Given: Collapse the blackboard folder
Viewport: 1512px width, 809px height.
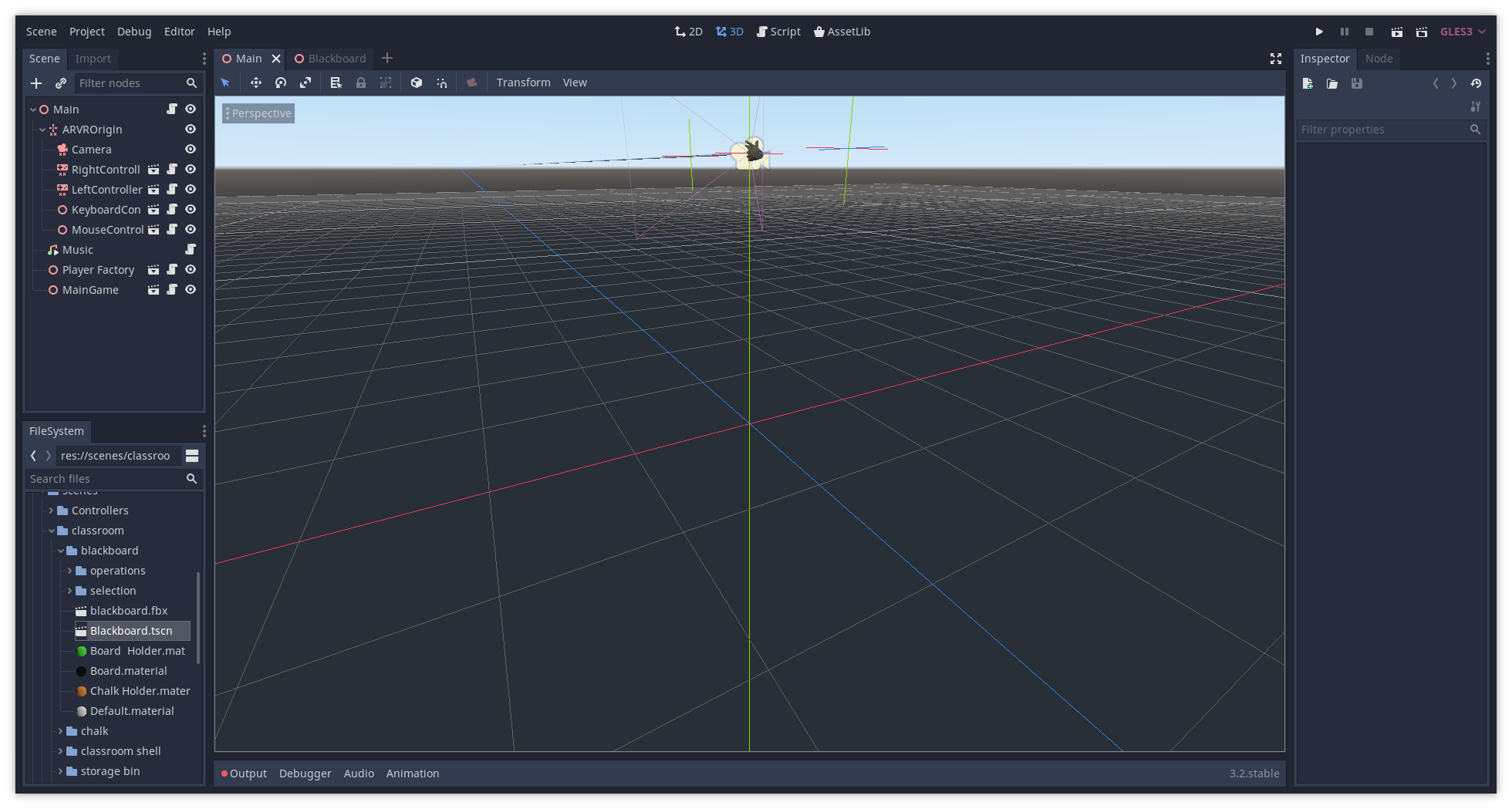Looking at the screenshot, I should click(60, 550).
